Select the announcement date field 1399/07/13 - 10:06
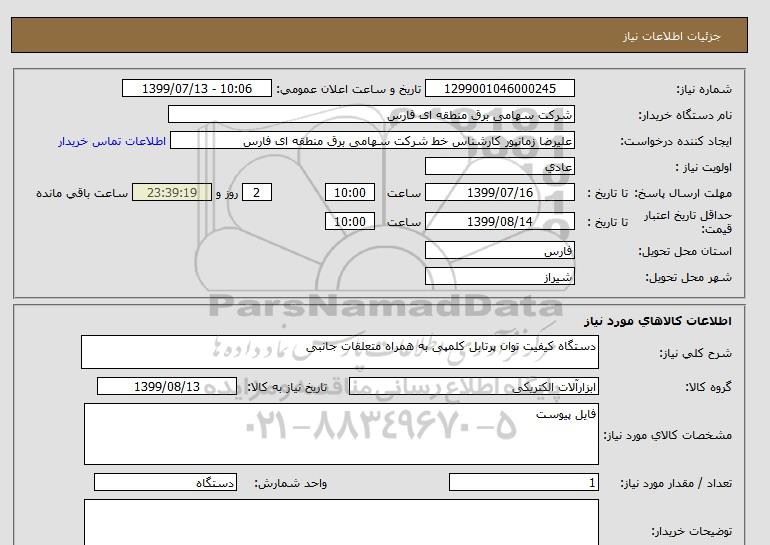Image resolution: width=770 pixels, height=545 pixels. pos(196,88)
